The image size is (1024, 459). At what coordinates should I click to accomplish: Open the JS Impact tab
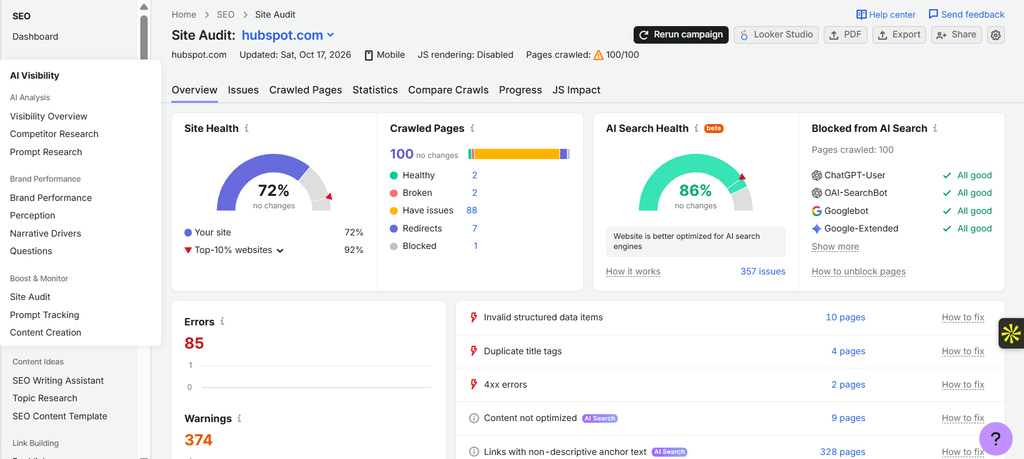point(577,90)
